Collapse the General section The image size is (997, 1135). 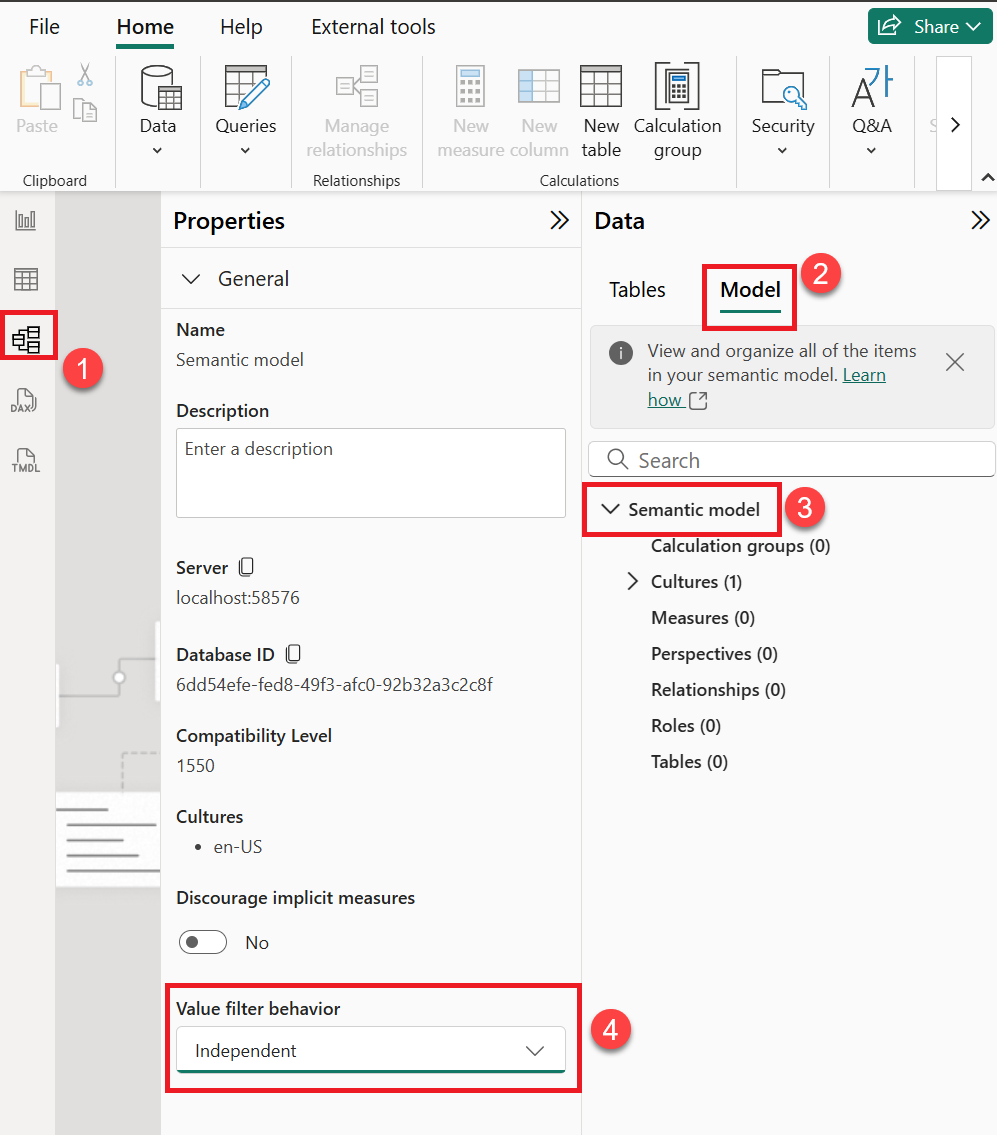(x=191, y=279)
